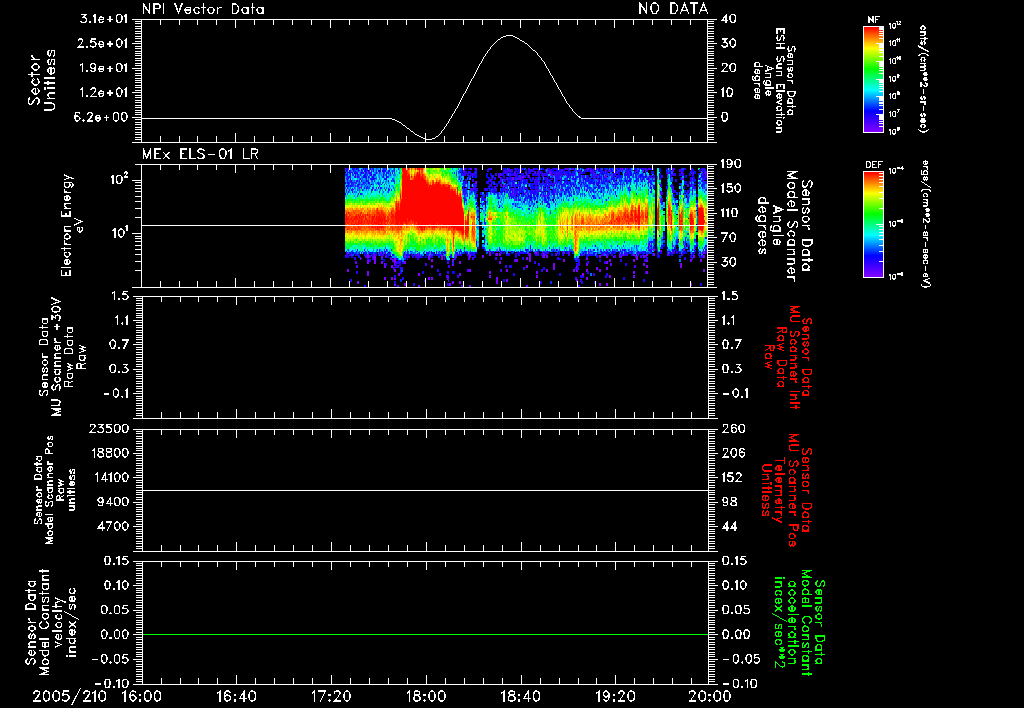Image resolution: width=1024 pixels, height=708 pixels.
Task: Click the "70" scanner angle tick label
Action: click(x=729, y=237)
